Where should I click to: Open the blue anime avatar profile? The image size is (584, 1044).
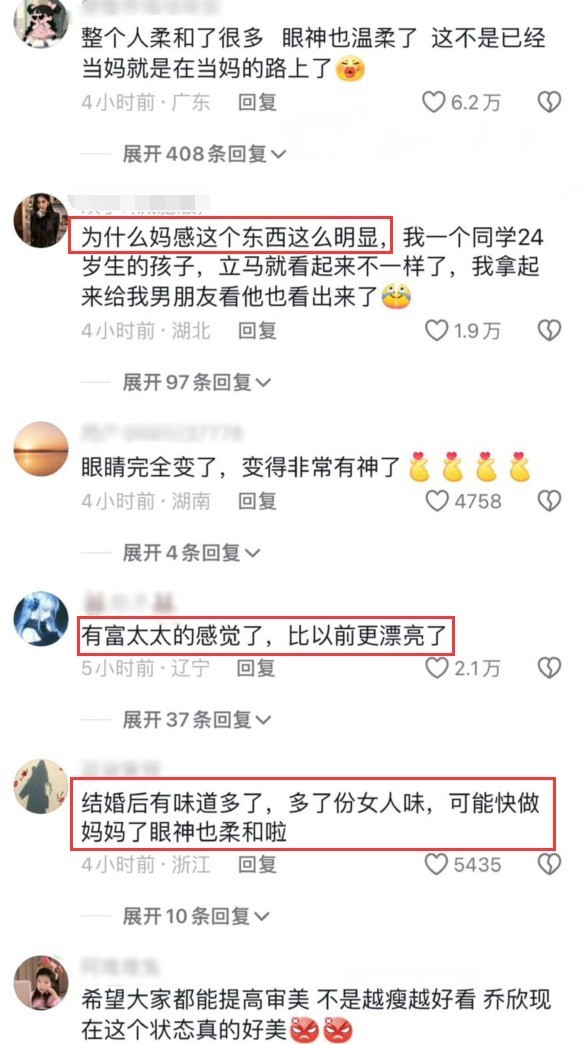(x=41, y=619)
